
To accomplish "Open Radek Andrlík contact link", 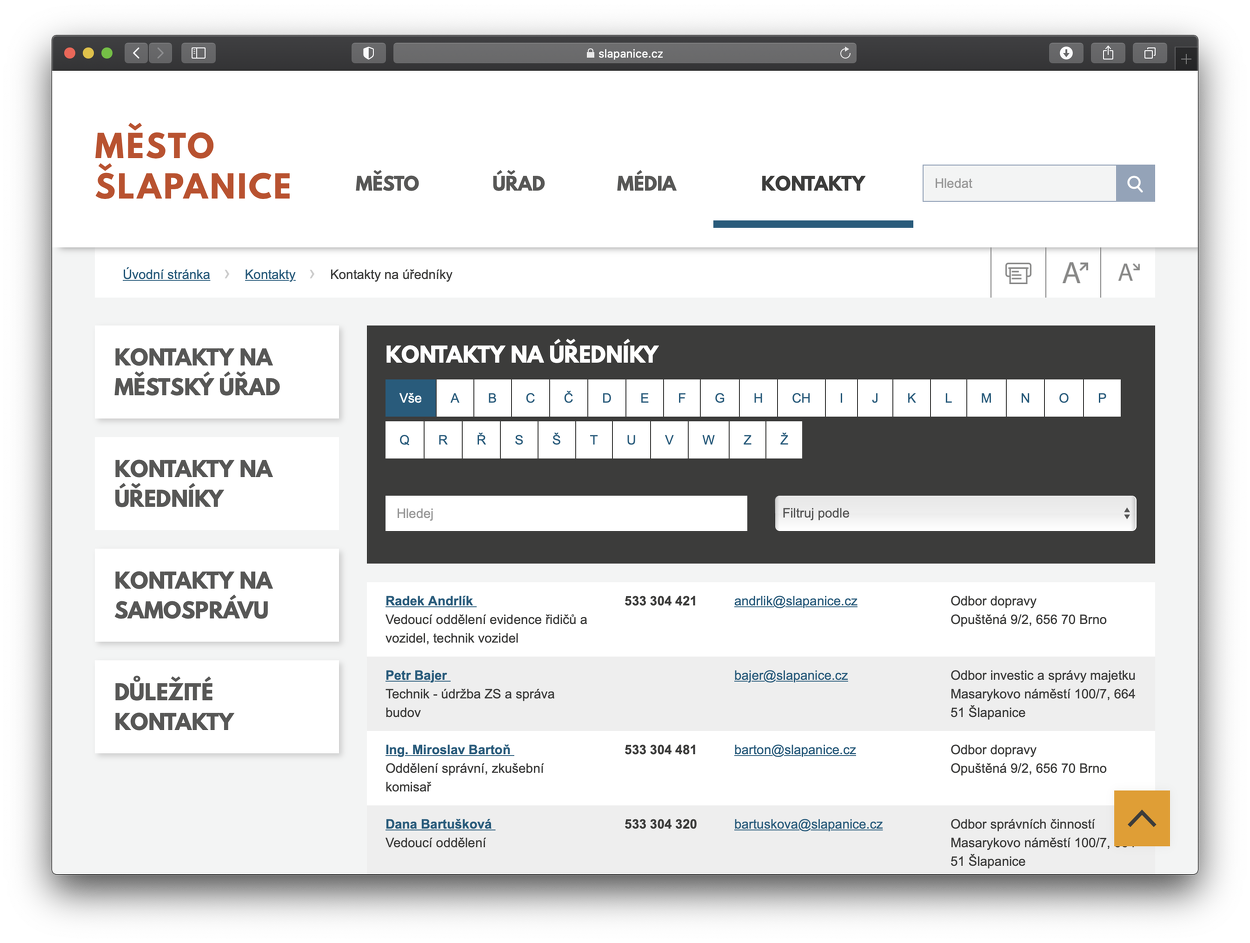I will 430,601.
